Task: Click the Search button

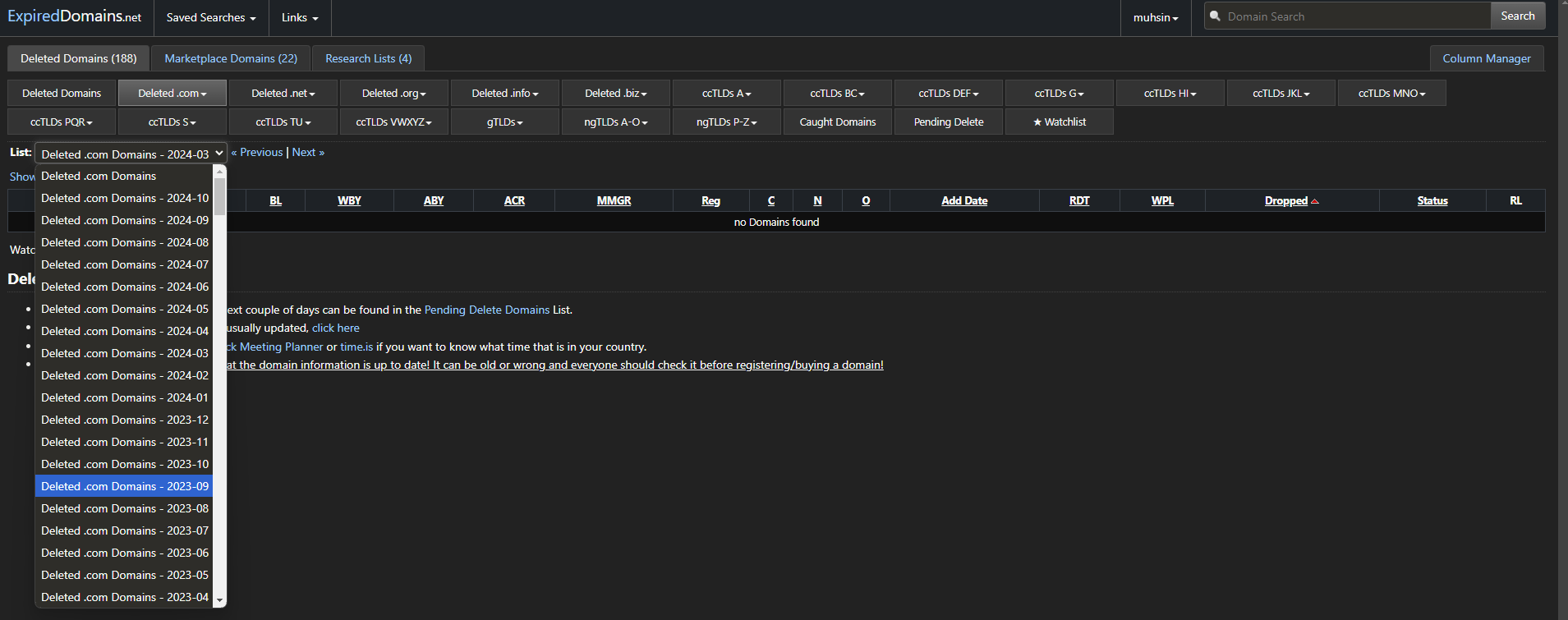Action: click(1518, 16)
